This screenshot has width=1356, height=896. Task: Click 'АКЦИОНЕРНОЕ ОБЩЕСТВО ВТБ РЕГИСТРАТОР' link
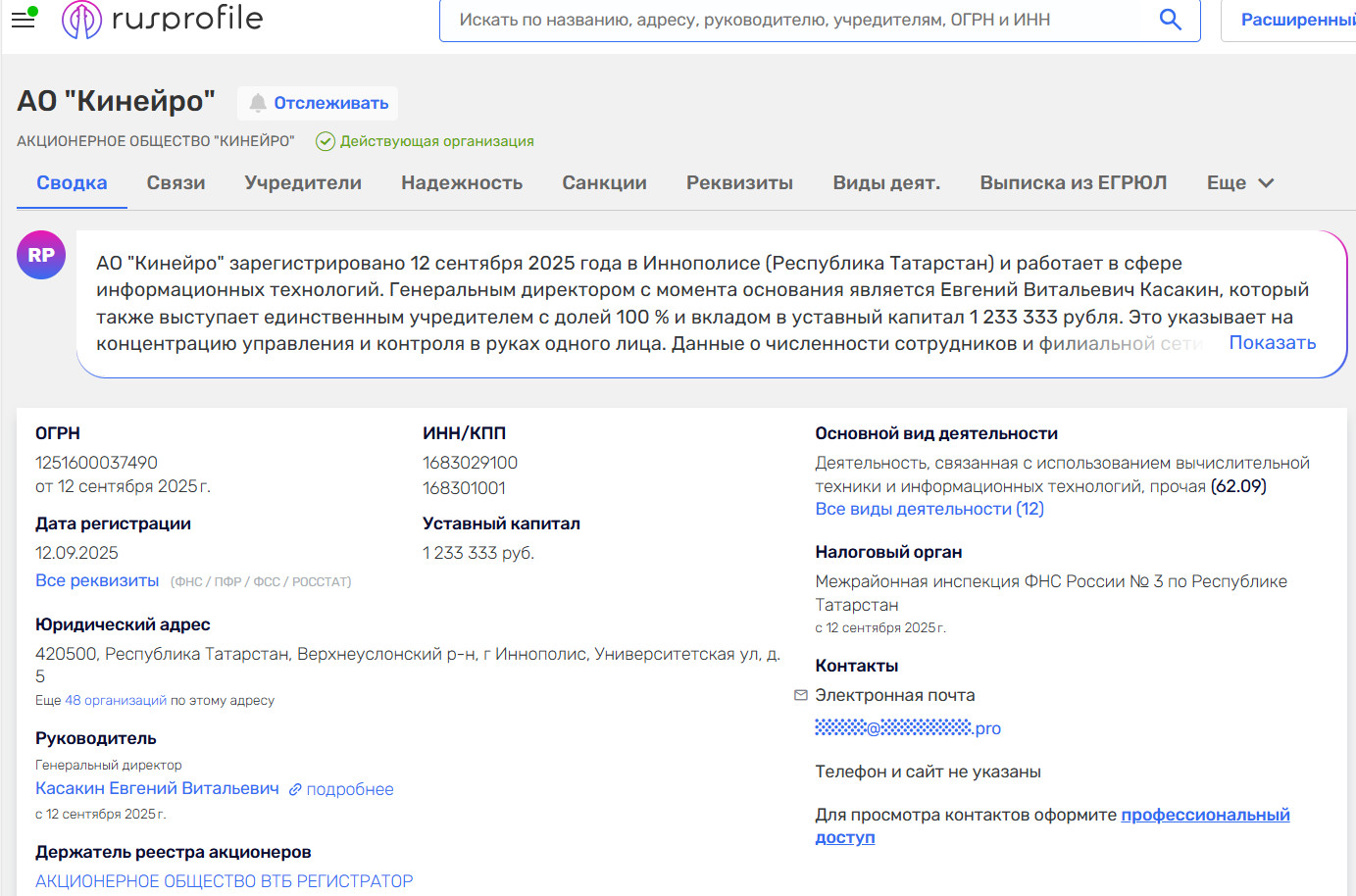coord(224,881)
